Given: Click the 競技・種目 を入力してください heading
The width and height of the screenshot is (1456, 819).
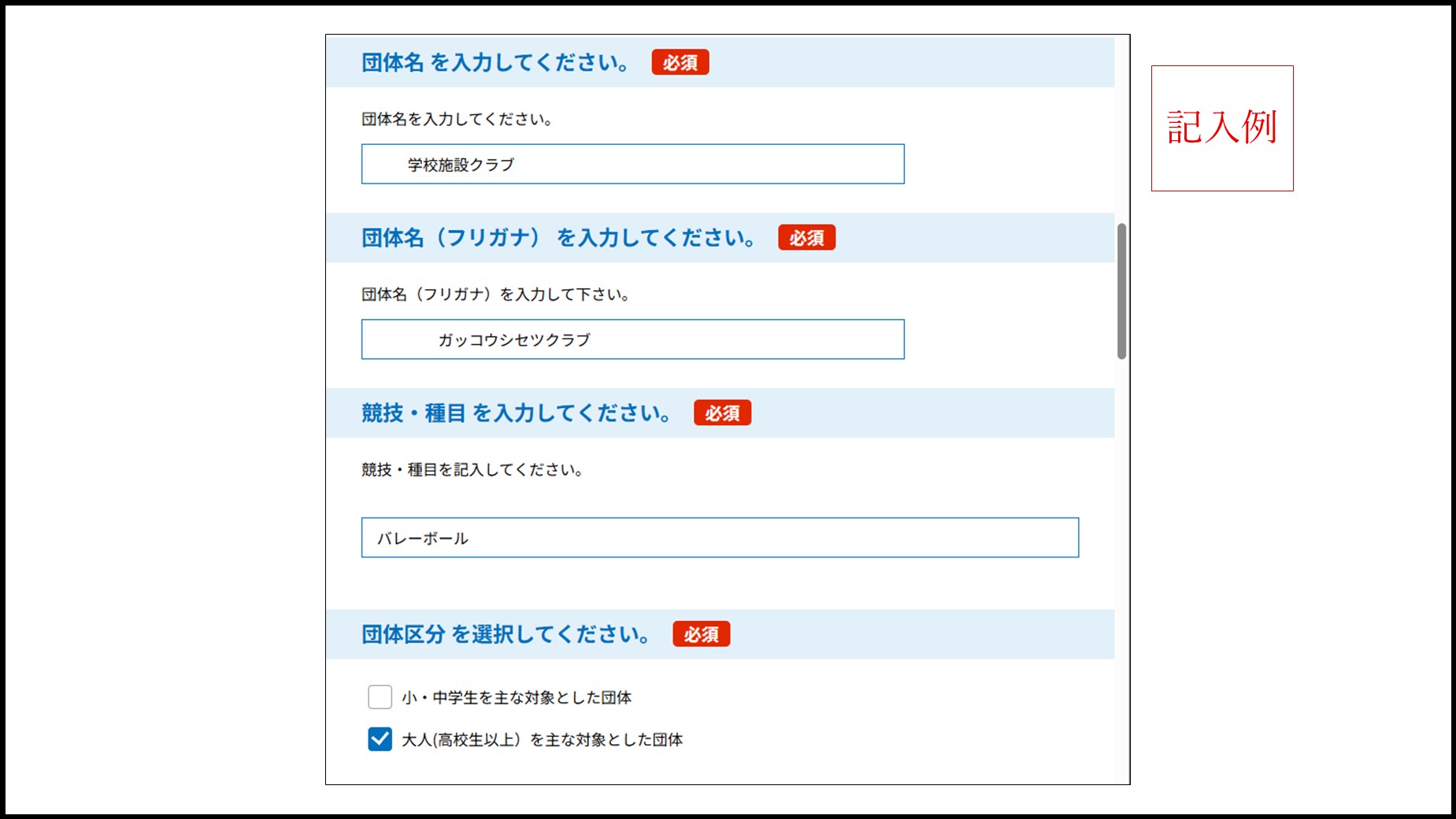Looking at the screenshot, I should click(x=516, y=412).
